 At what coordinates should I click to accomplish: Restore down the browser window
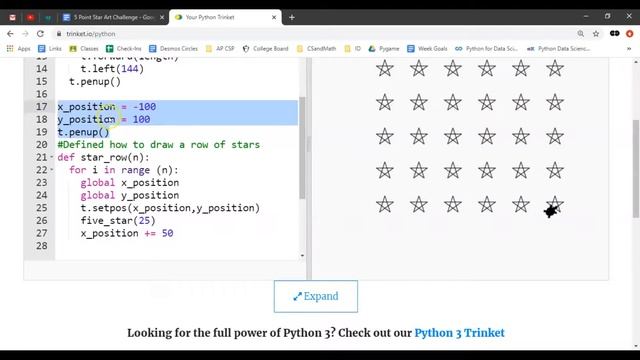click(607, 16)
